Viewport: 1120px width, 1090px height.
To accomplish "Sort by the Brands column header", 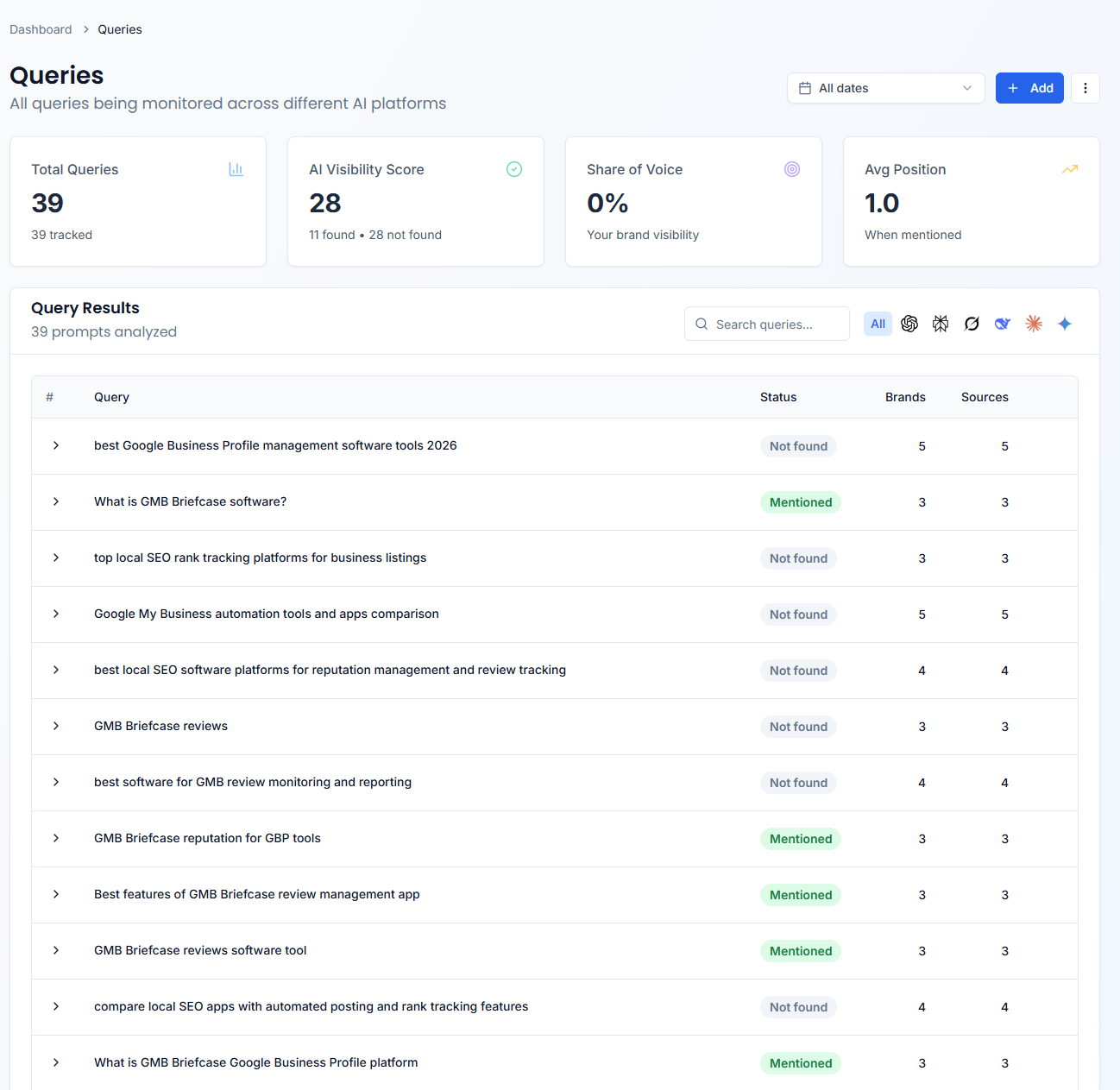I will pos(905,397).
